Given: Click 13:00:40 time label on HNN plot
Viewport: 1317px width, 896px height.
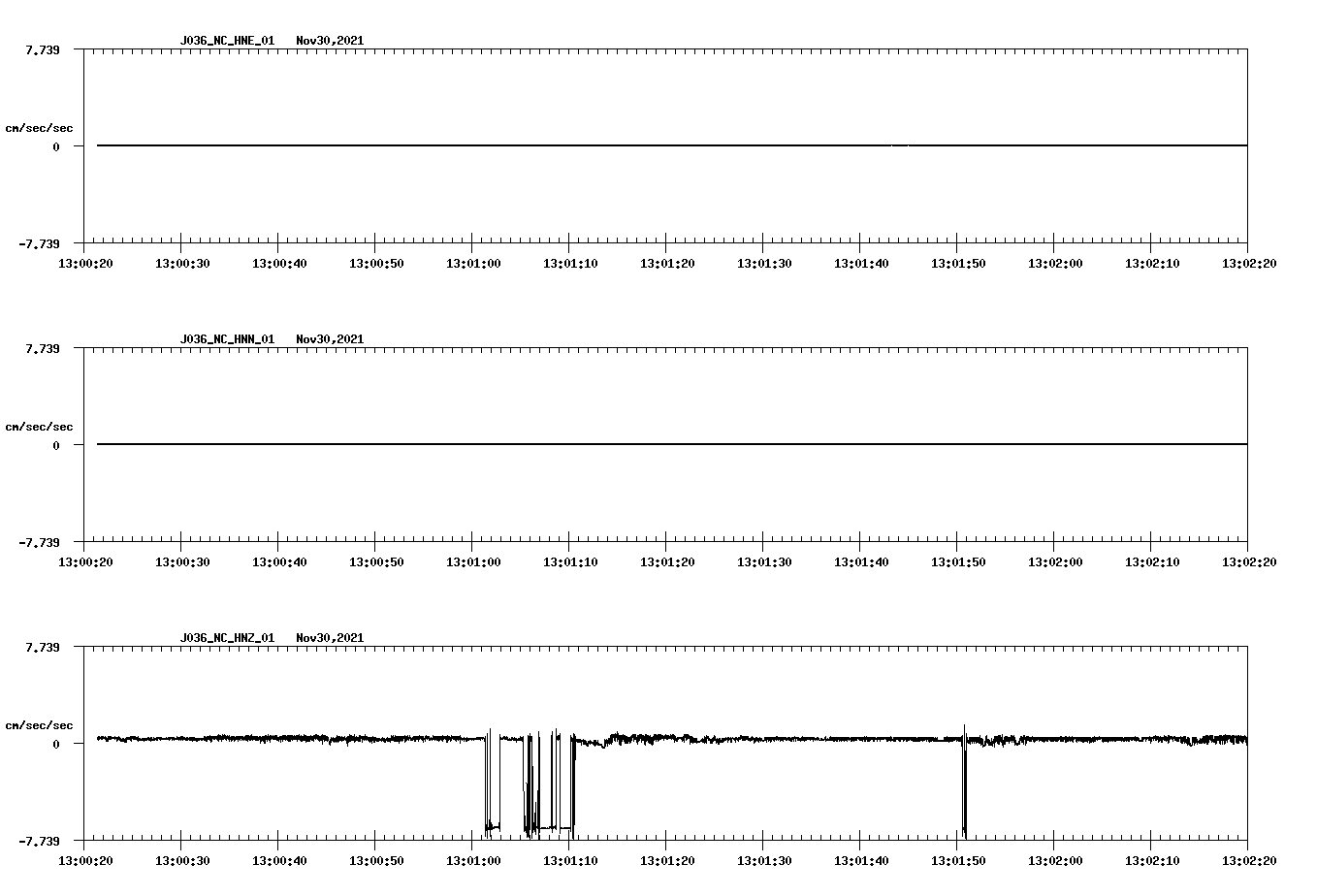Looking at the screenshot, I should [279, 561].
